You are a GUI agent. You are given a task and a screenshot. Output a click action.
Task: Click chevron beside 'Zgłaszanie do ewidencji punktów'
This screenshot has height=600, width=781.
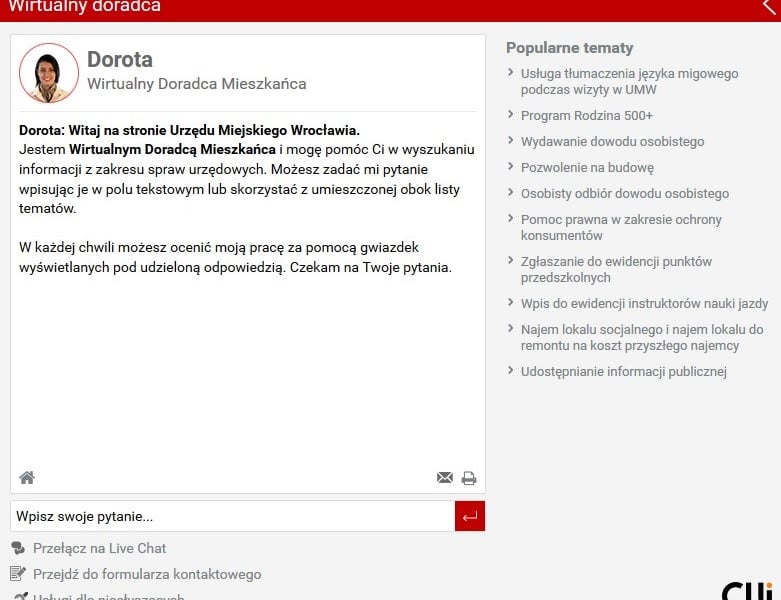tap(511, 260)
